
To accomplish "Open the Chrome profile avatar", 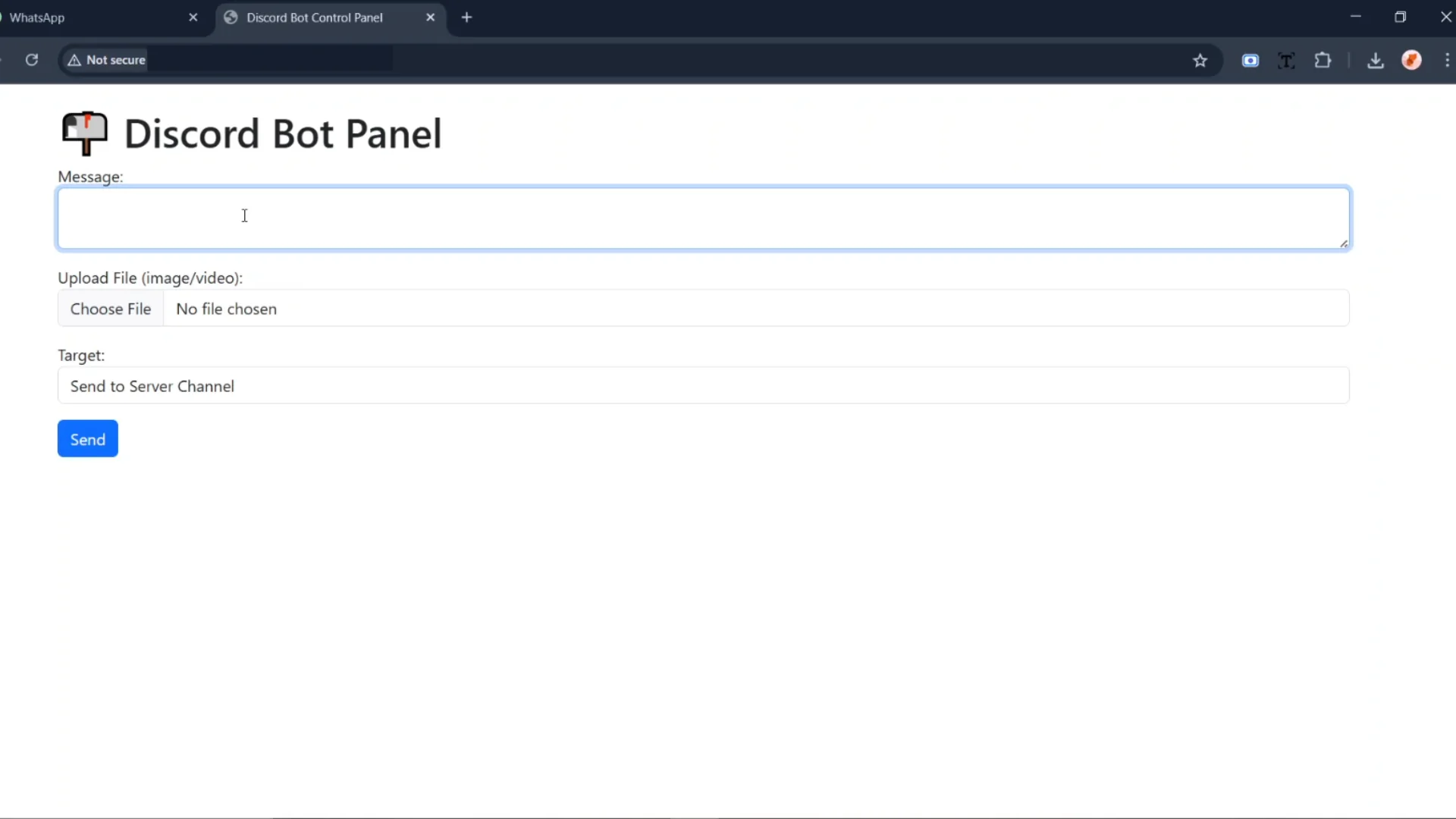I will (1411, 61).
